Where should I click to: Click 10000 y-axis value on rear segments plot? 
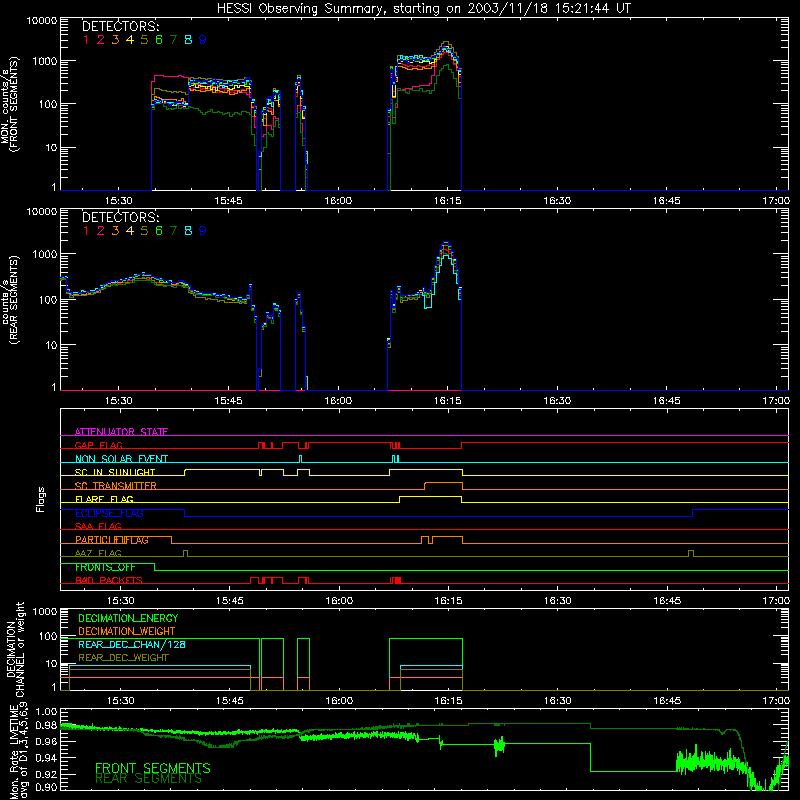click(x=42, y=211)
